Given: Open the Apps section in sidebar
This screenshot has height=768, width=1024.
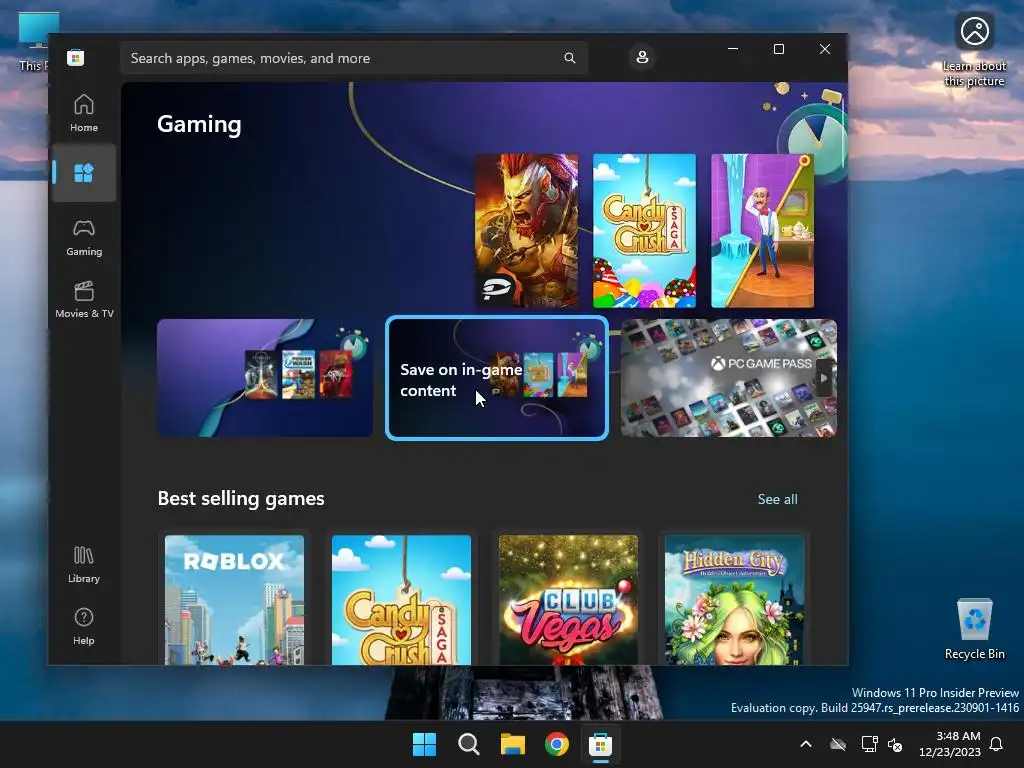Looking at the screenshot, I should tap(84, 173).
